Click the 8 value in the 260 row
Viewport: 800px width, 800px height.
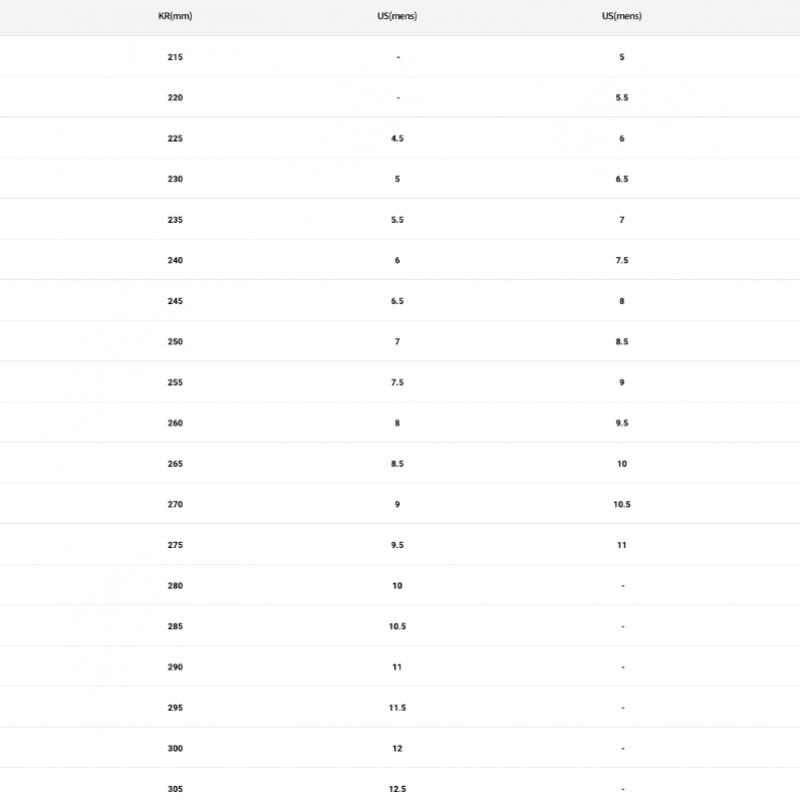[397, 423]
